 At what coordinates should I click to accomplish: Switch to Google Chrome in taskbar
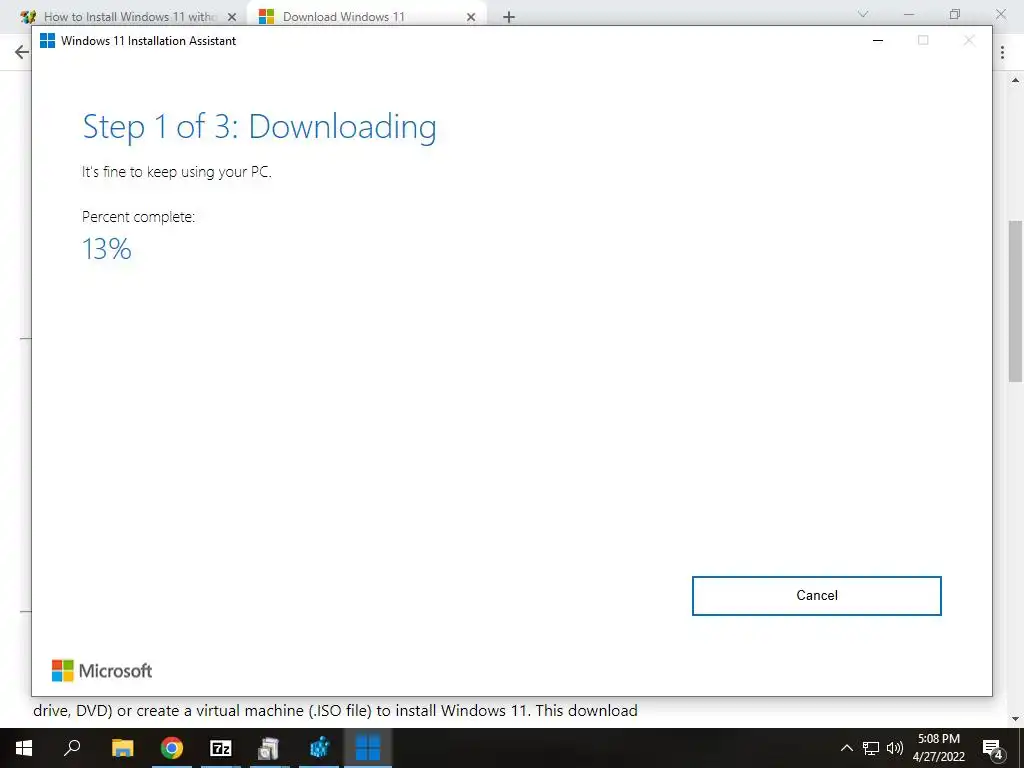pos(172,748)
